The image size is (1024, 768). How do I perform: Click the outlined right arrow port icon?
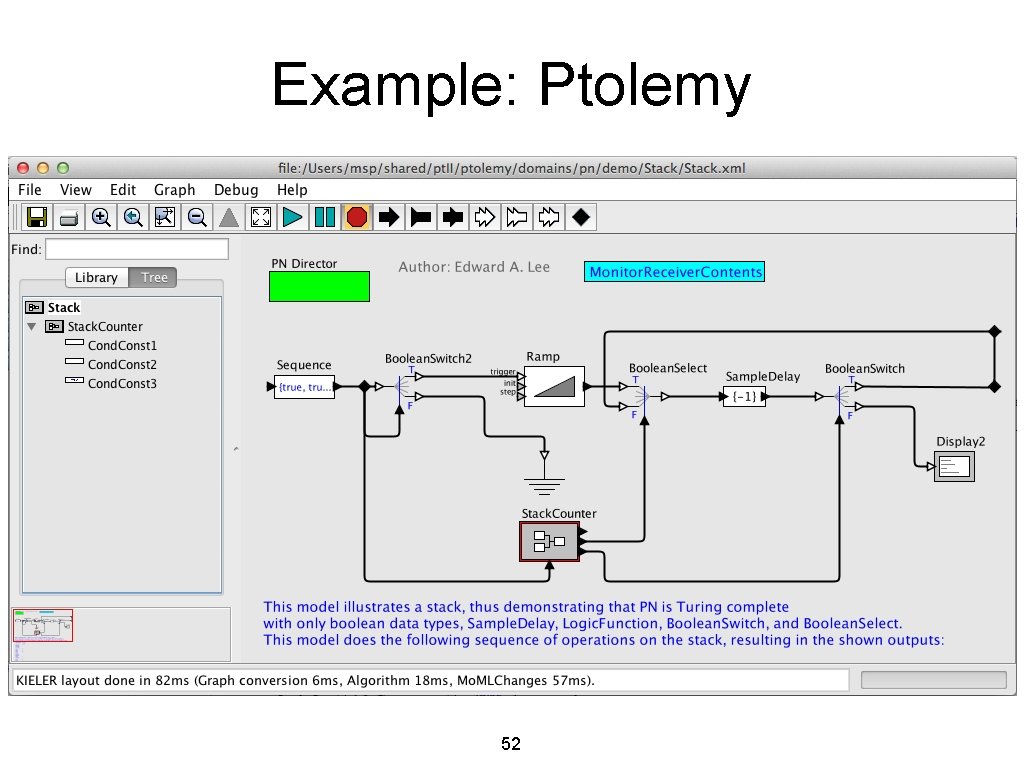pos(485,217)
